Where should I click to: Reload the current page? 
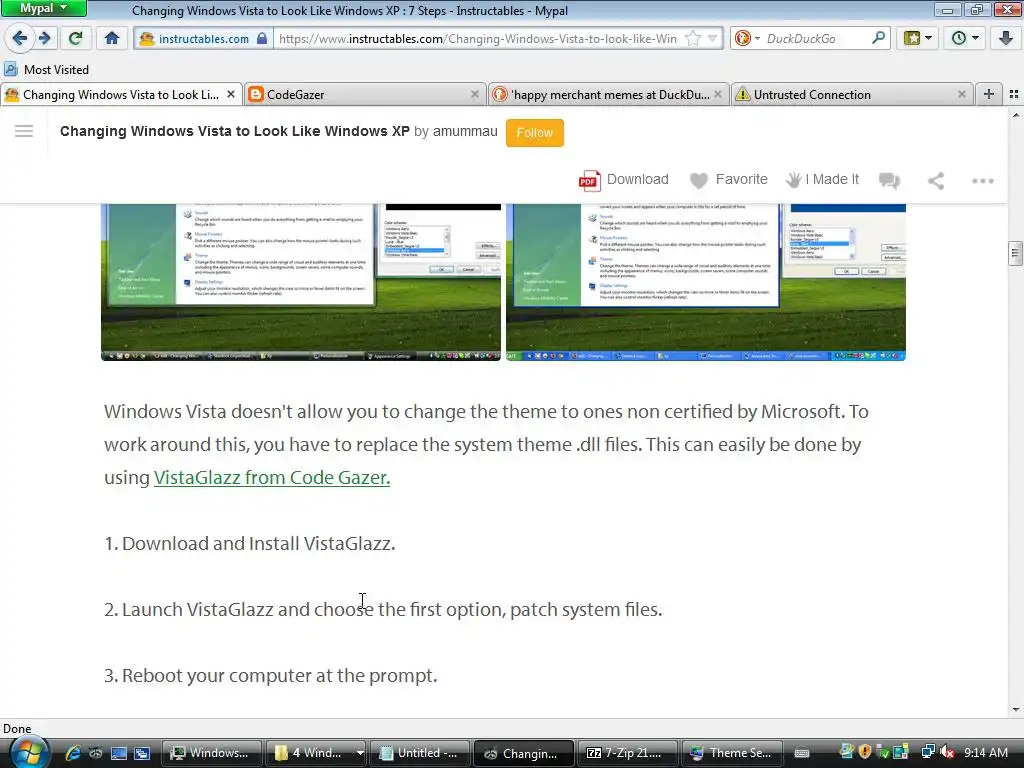click(76, 38)
